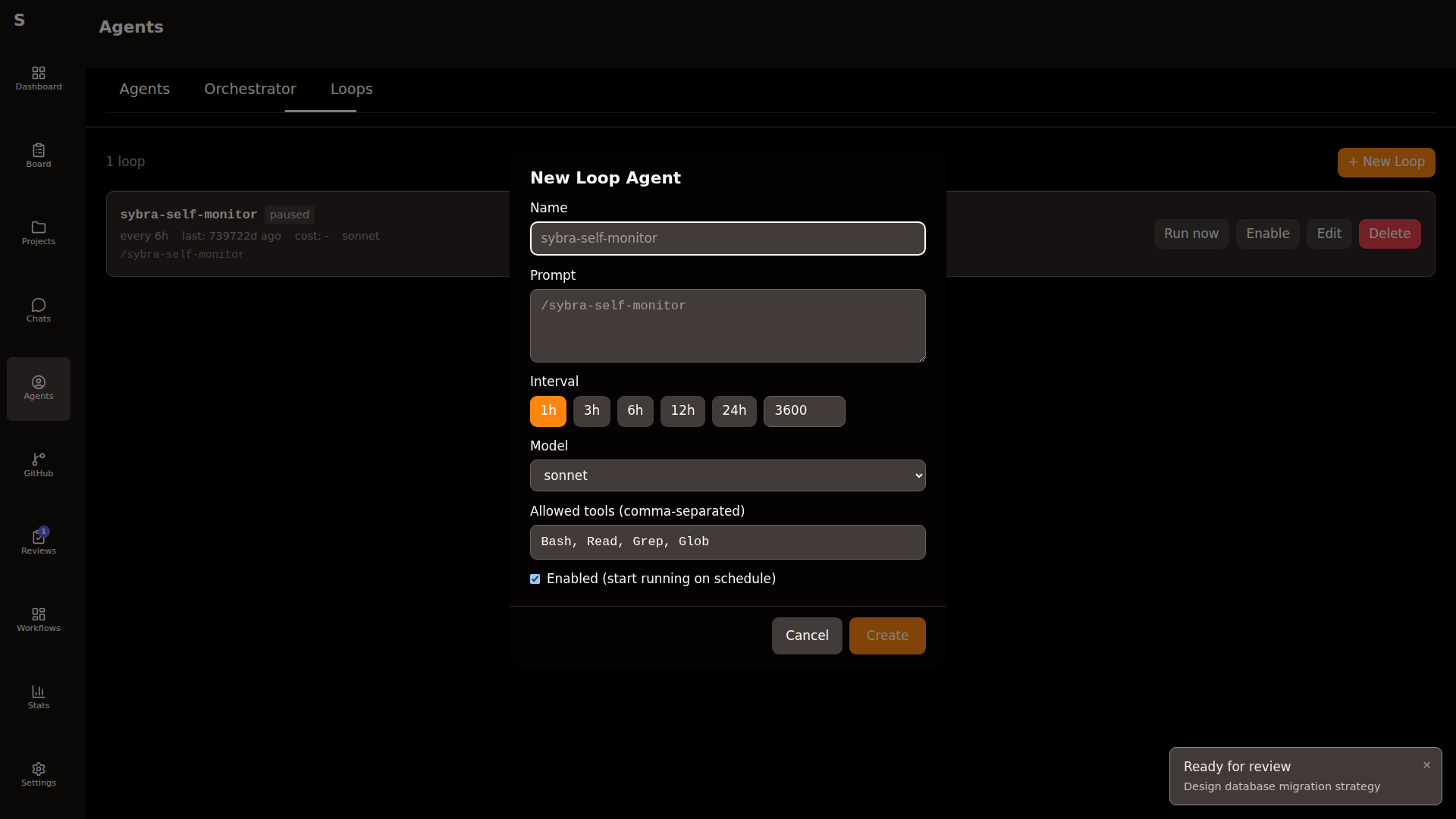The image size is (1456, 819).
Task: Select the 12h interval option
Action: coord(682,411)
